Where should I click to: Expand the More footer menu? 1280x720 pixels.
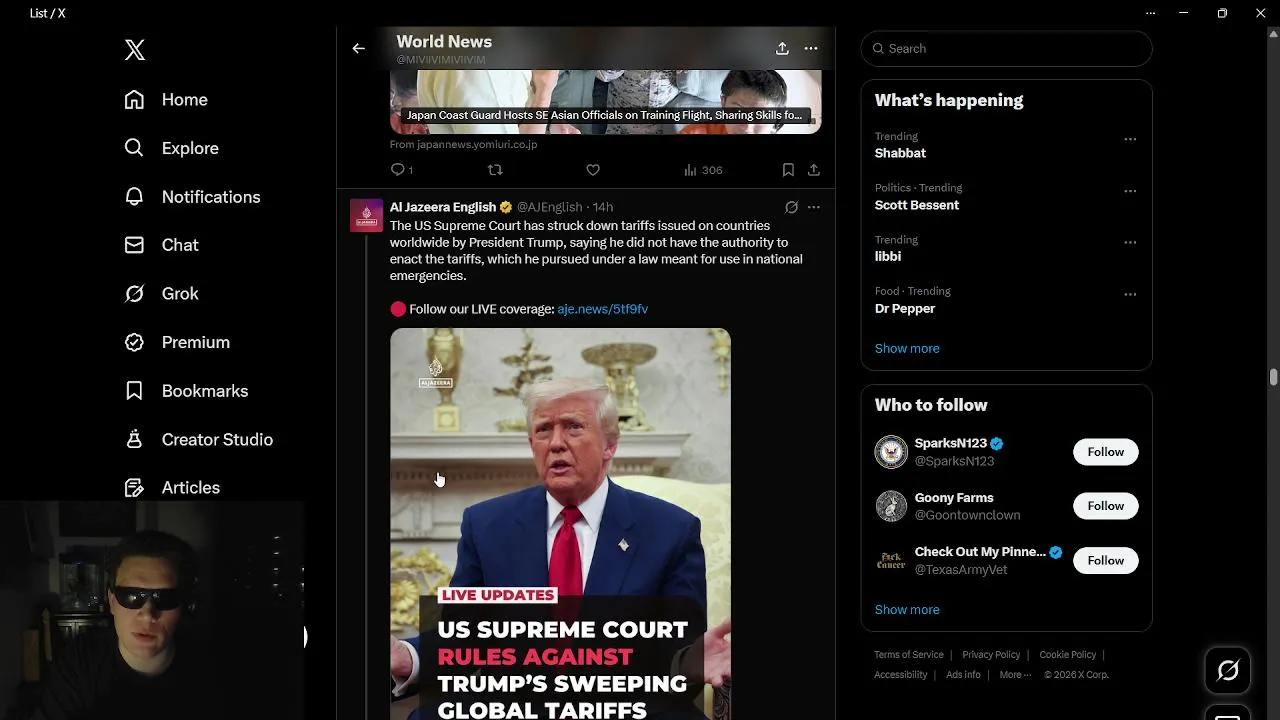1015,675
